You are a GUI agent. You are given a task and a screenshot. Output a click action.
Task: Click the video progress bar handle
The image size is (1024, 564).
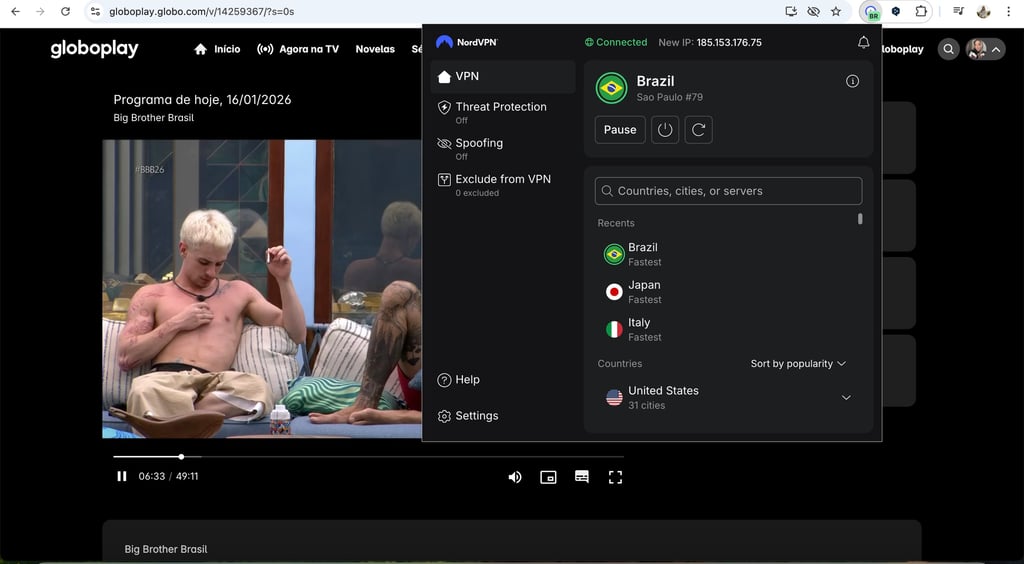tap(182, 457)
